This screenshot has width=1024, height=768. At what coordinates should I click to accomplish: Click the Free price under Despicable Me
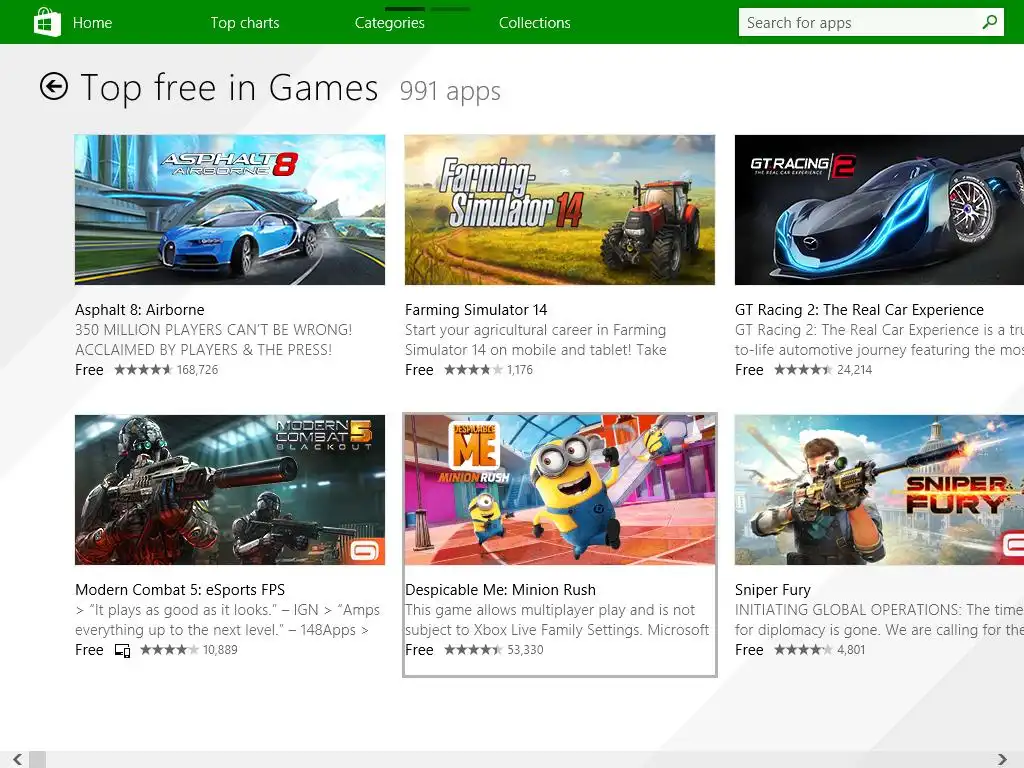coord(419,650)
